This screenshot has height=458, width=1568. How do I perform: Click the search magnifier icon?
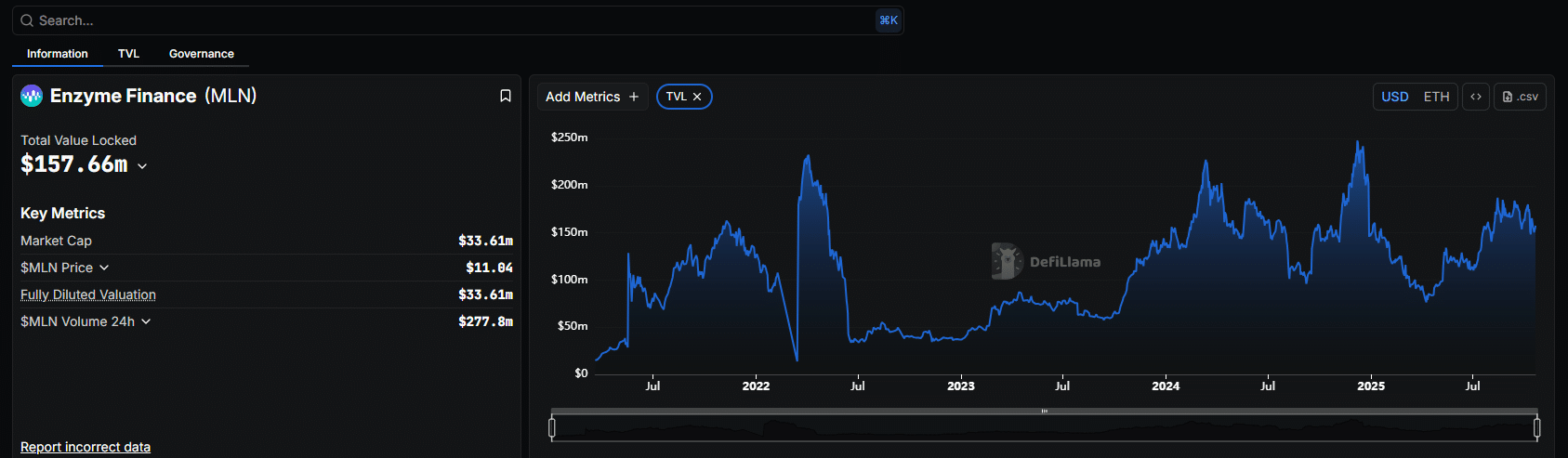27,20
